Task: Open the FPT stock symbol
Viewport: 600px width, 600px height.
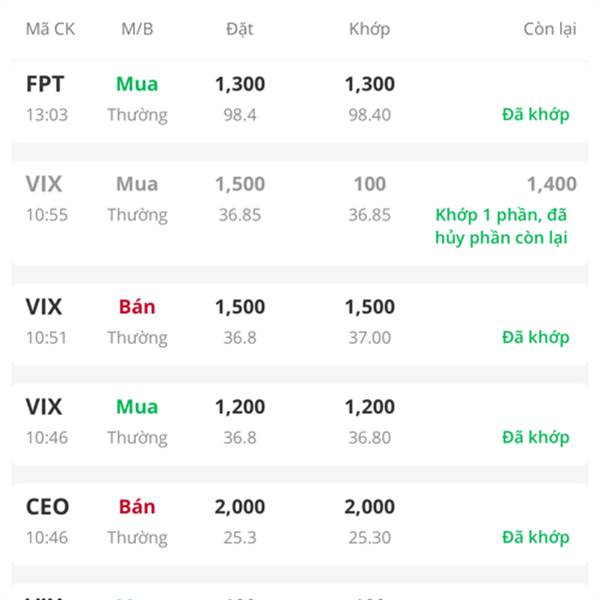Action: pyautogui.click(x=45, y=84)
